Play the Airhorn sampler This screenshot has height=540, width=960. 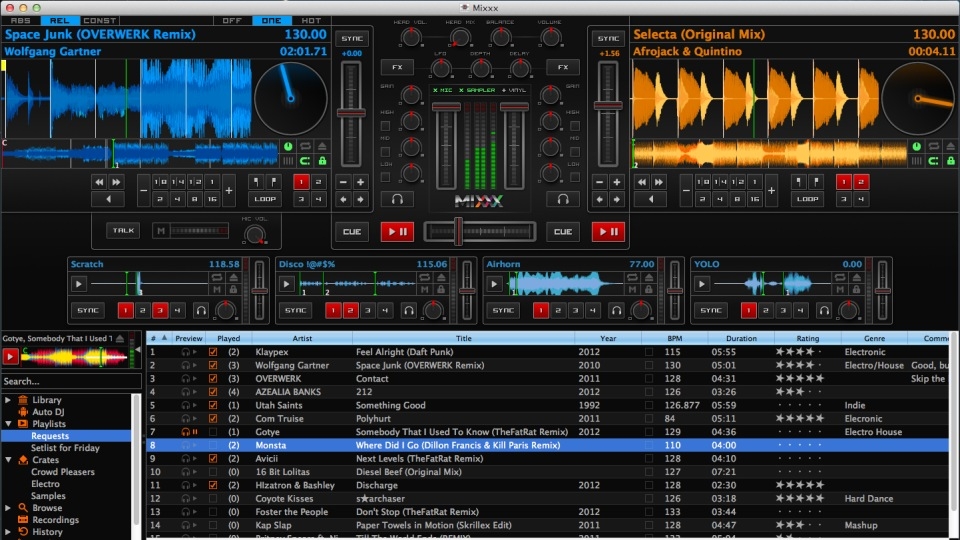[494, 284]
